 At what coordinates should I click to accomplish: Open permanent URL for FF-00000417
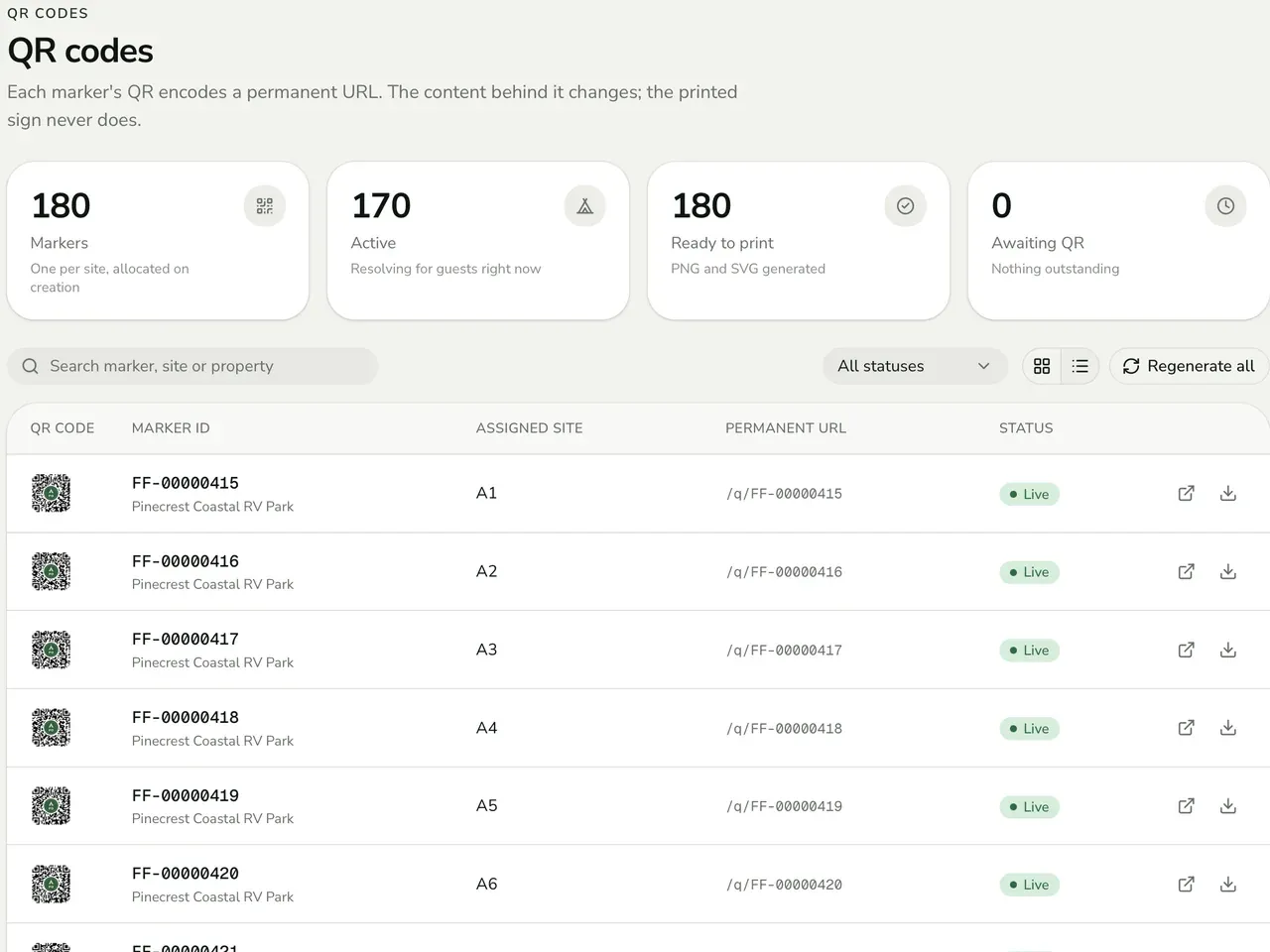[x=1186, y=650]
